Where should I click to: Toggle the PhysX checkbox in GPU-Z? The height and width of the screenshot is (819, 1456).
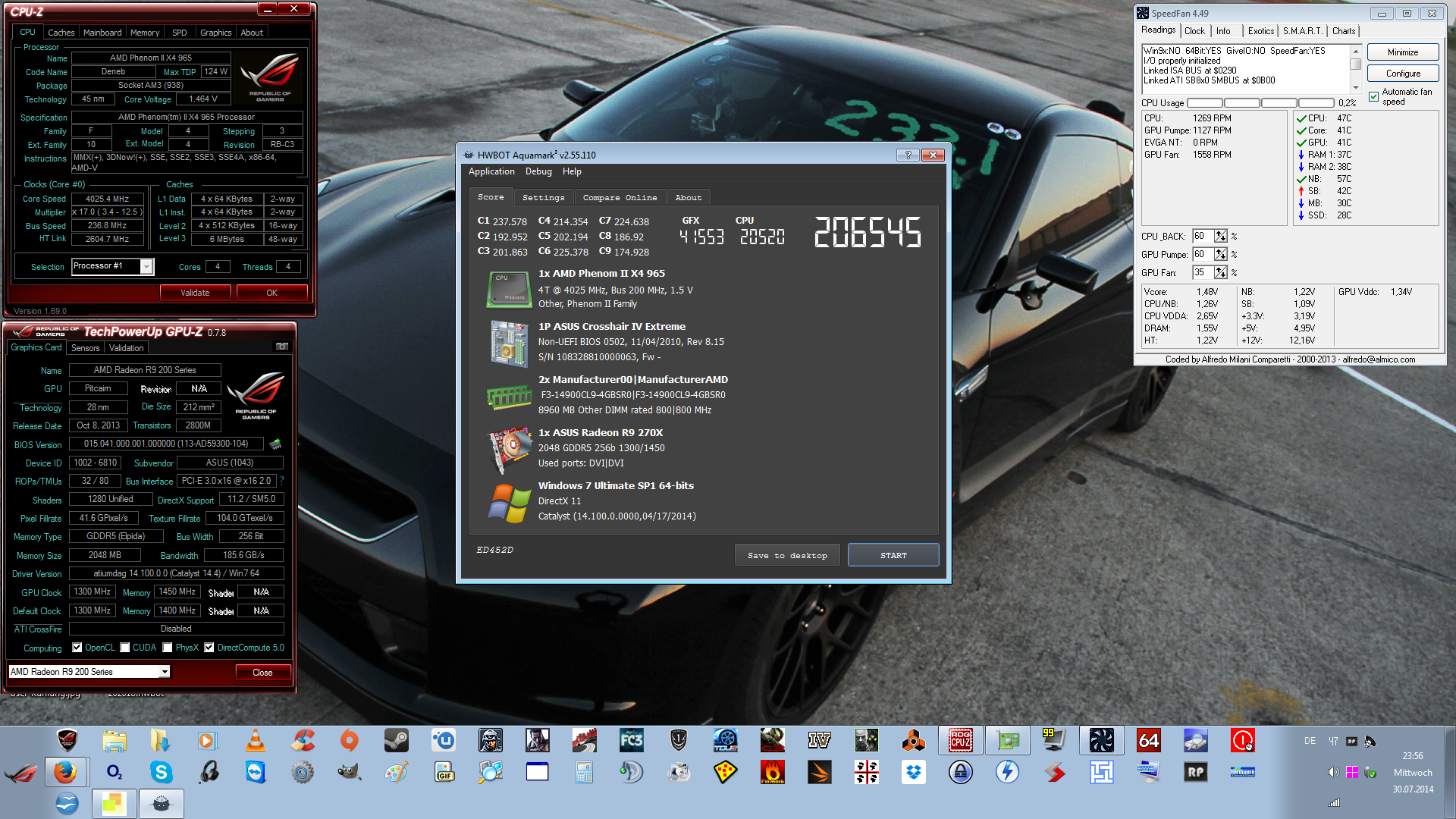(x=167, y=648)
